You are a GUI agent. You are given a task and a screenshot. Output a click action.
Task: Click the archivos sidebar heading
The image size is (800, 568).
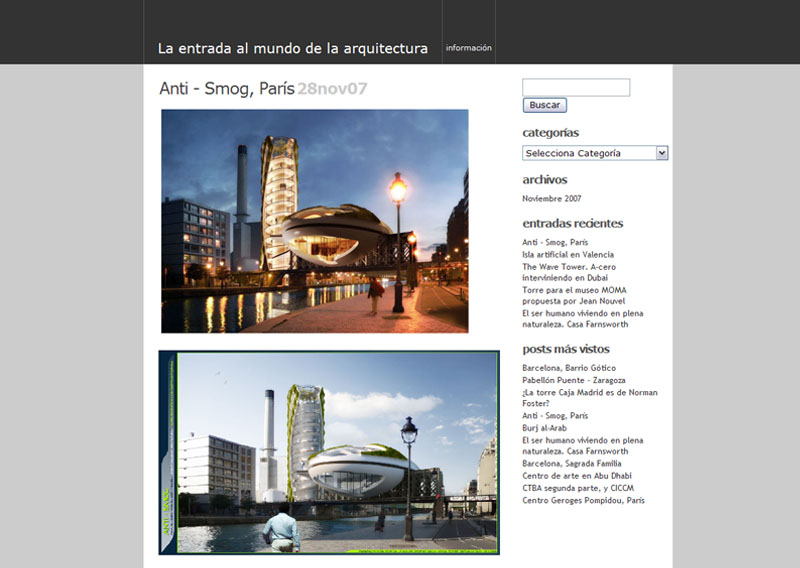tap(544, 180)
